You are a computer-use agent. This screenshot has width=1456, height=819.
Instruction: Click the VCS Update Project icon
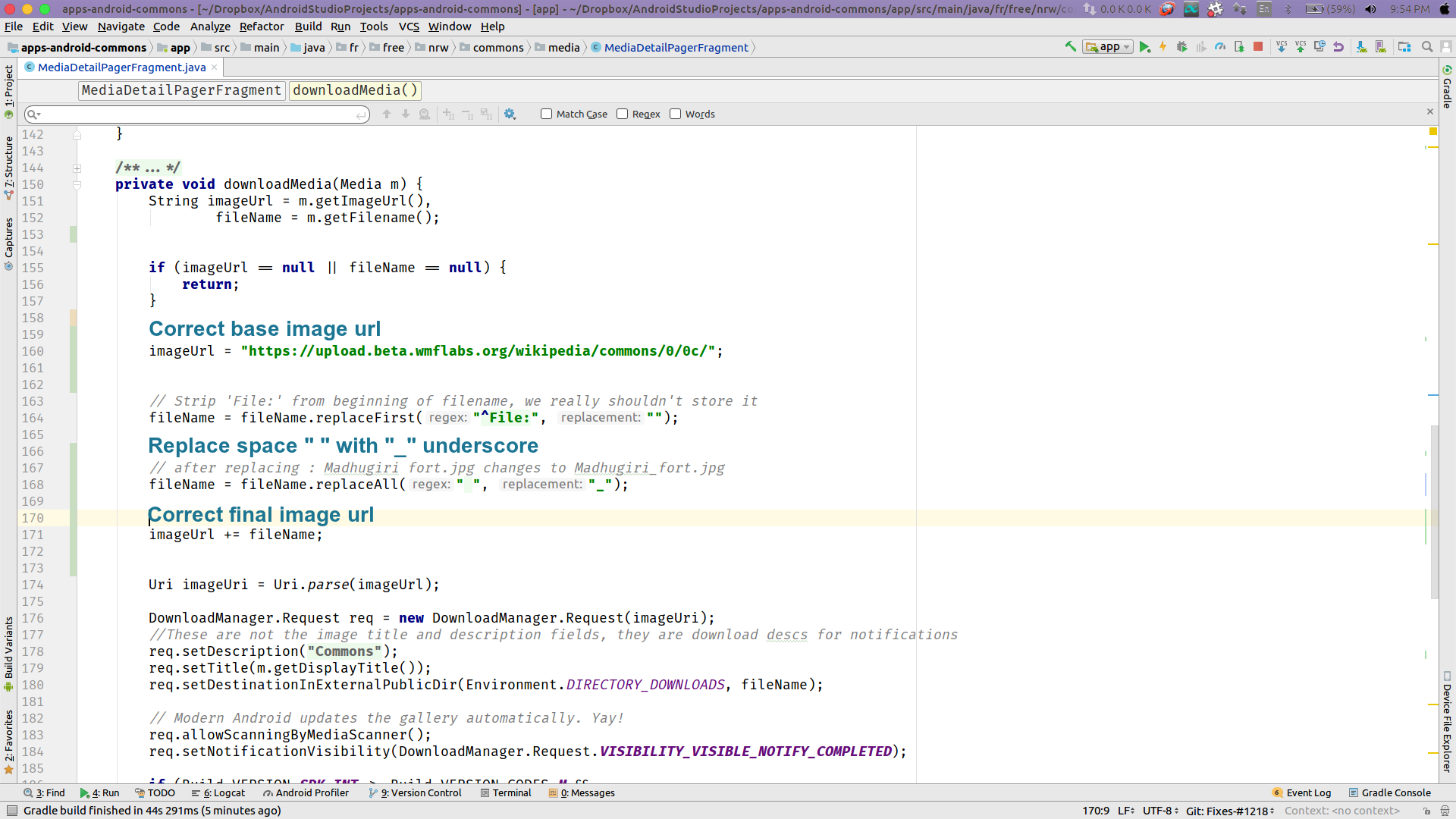tap(1282, 47)
